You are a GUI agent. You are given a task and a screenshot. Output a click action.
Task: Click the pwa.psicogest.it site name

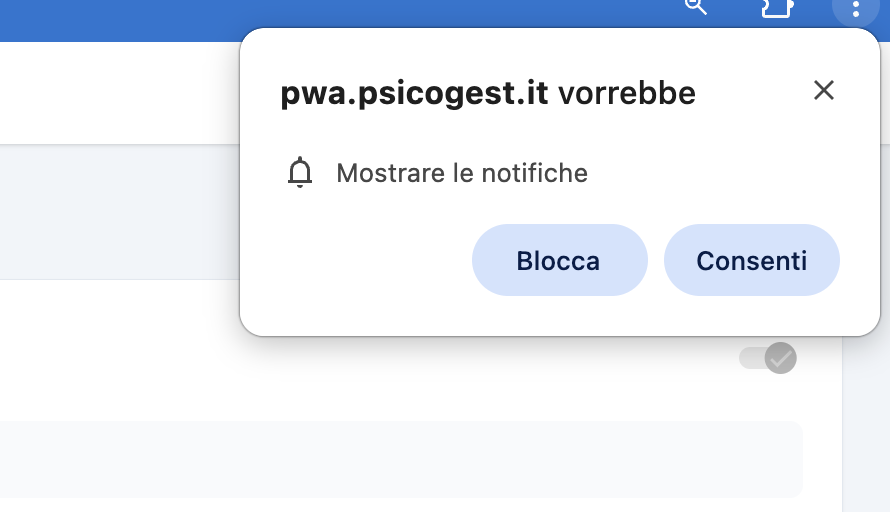414,94
